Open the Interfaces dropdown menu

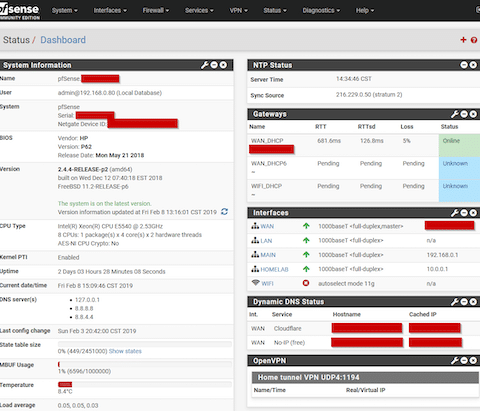[110, 10]
